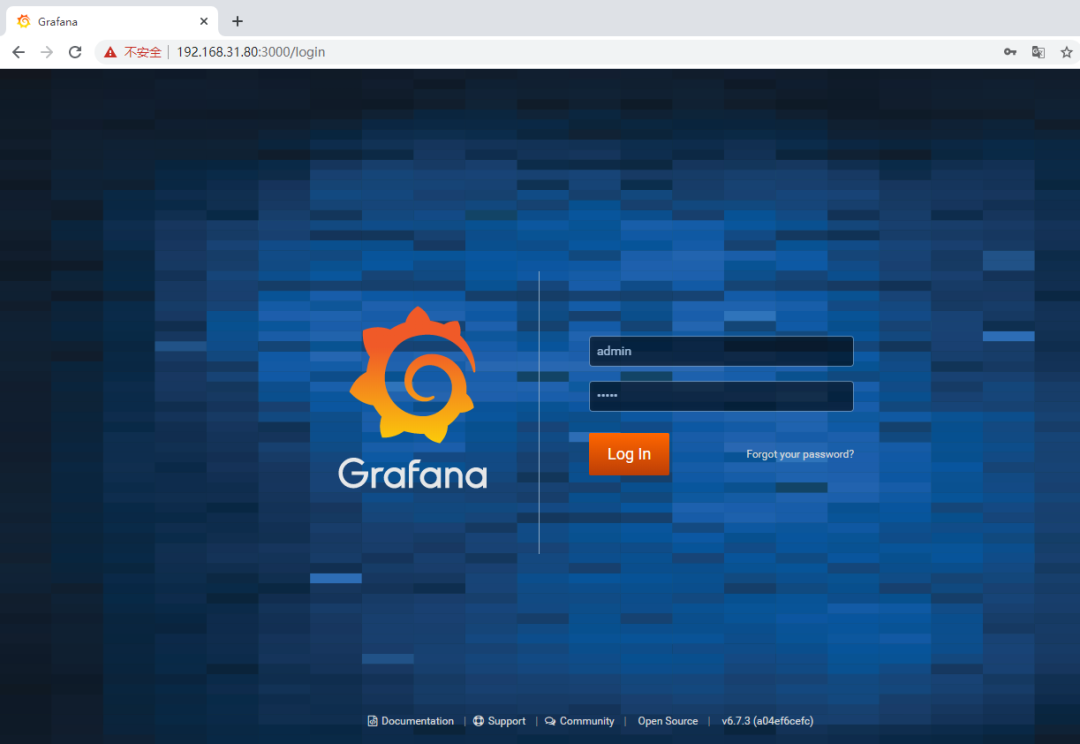This screenshot has width=1080, height=744.
Task: Open the Documentation footer link
Action: click(x=411, y=721)
